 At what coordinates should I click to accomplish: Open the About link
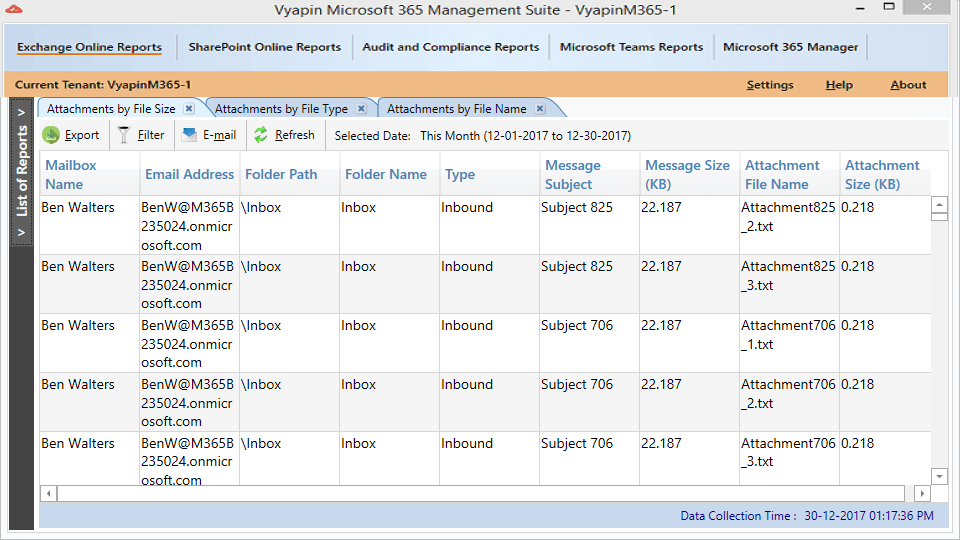[x=908, y=85]
